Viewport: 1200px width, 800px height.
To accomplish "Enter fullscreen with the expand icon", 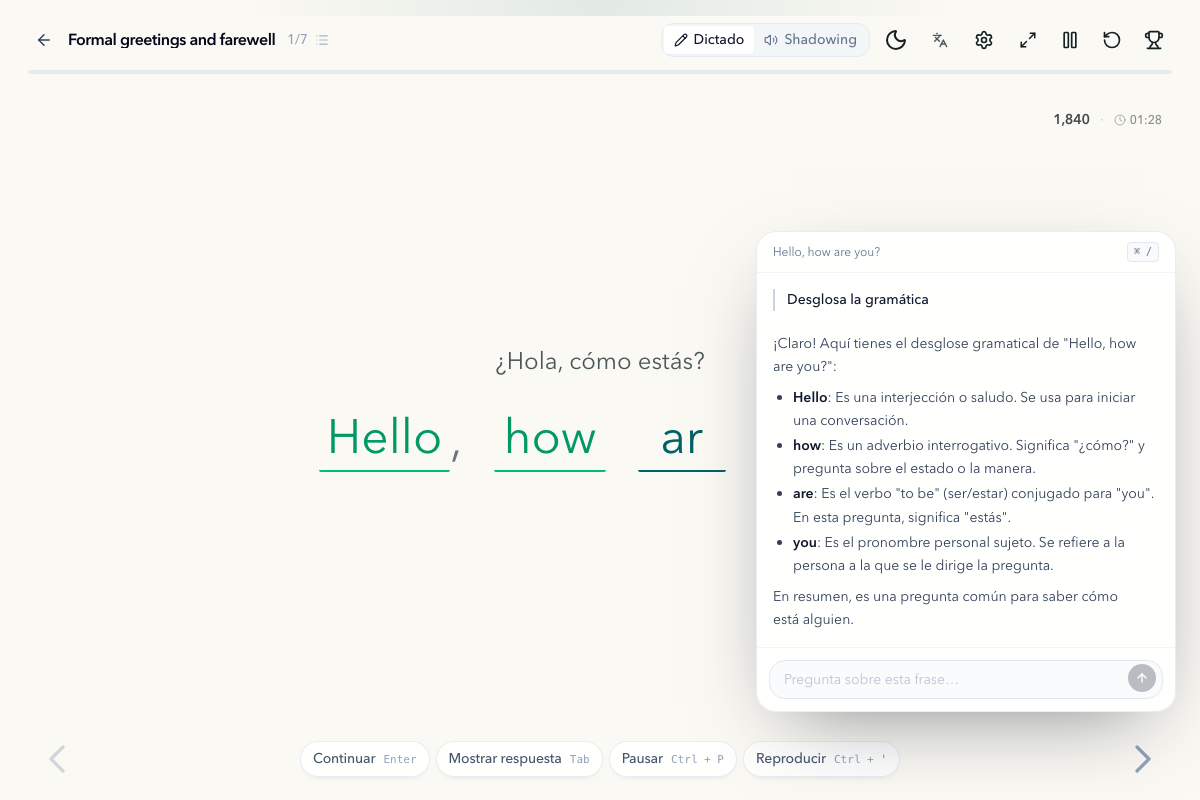I will (x=1028, y=40).
